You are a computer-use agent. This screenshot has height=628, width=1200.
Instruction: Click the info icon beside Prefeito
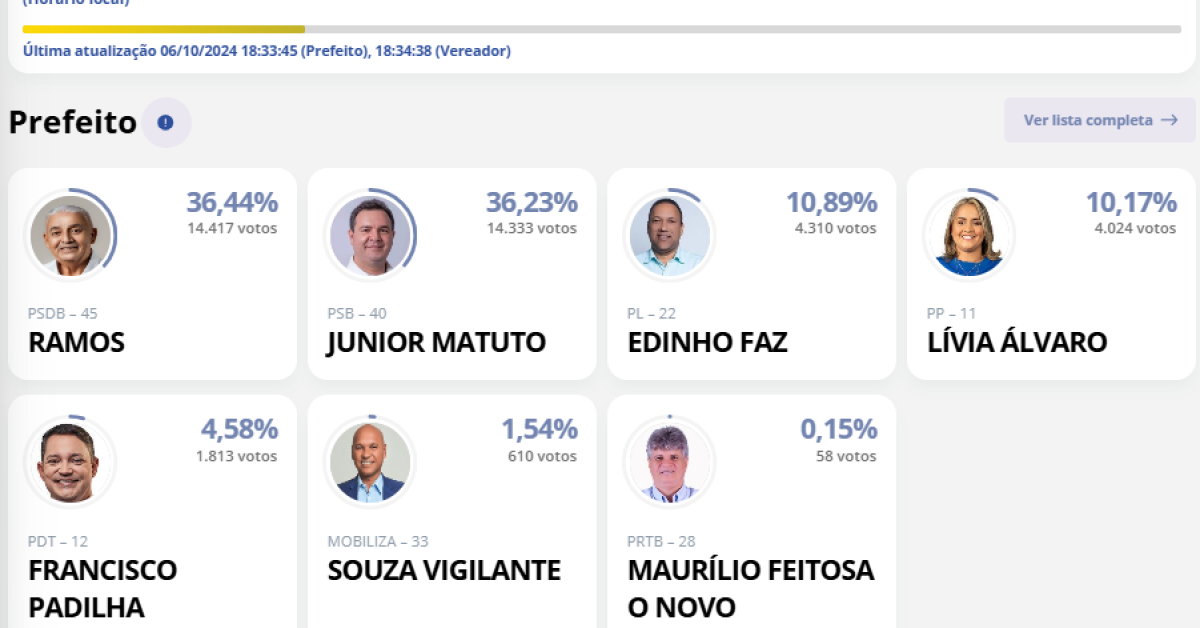tap(166, 123)
